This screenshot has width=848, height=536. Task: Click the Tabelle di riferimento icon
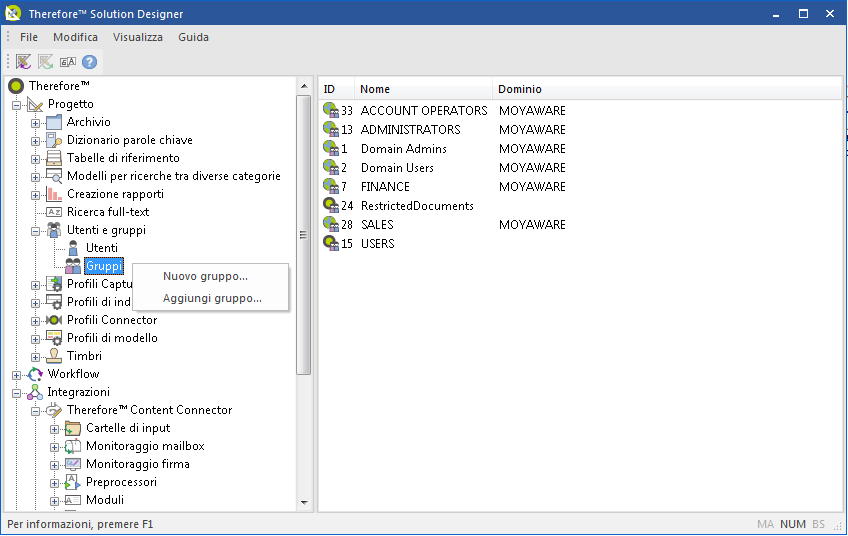54,158
